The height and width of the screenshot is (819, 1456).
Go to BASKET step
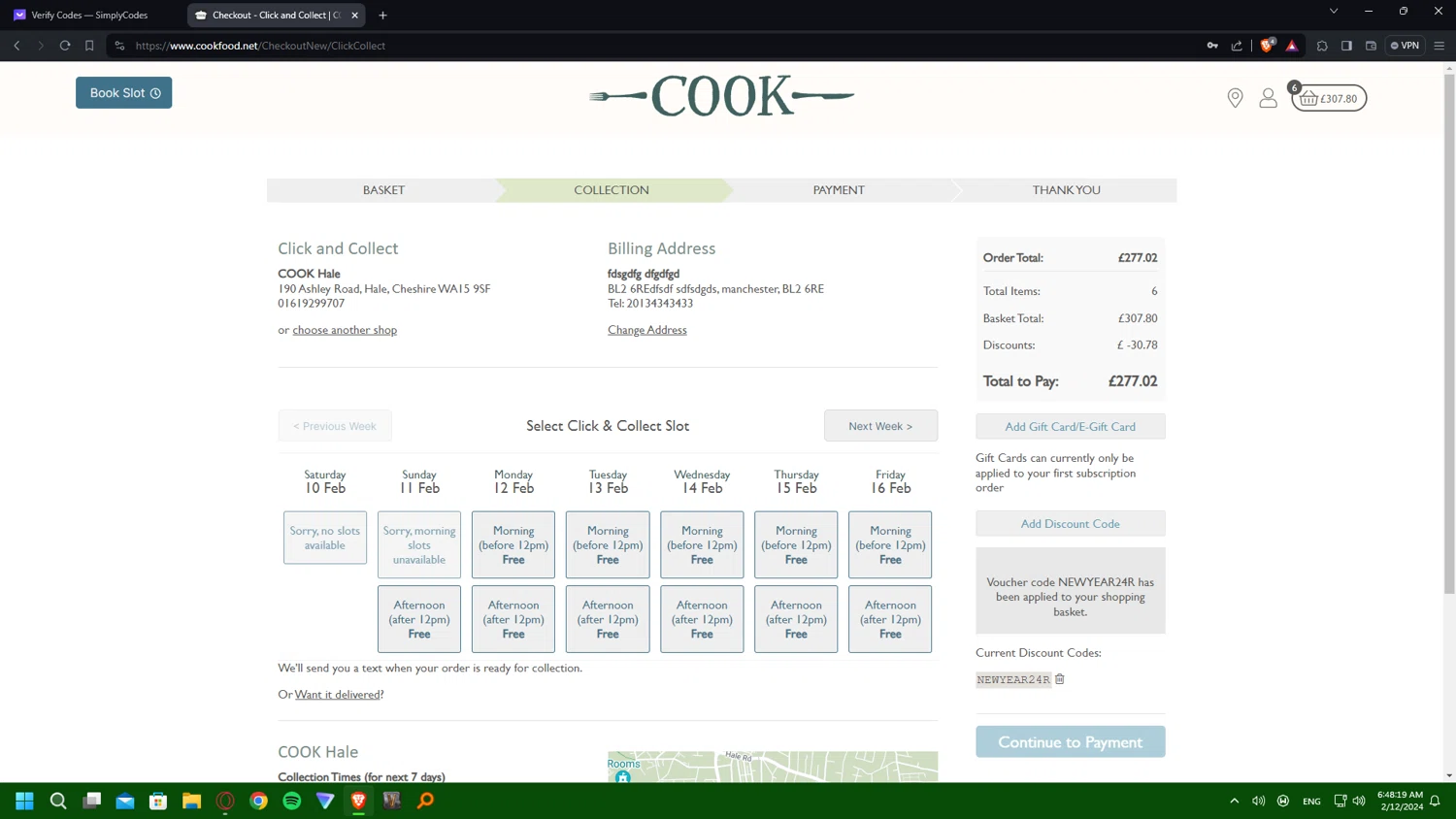click(x=383, y=190)
